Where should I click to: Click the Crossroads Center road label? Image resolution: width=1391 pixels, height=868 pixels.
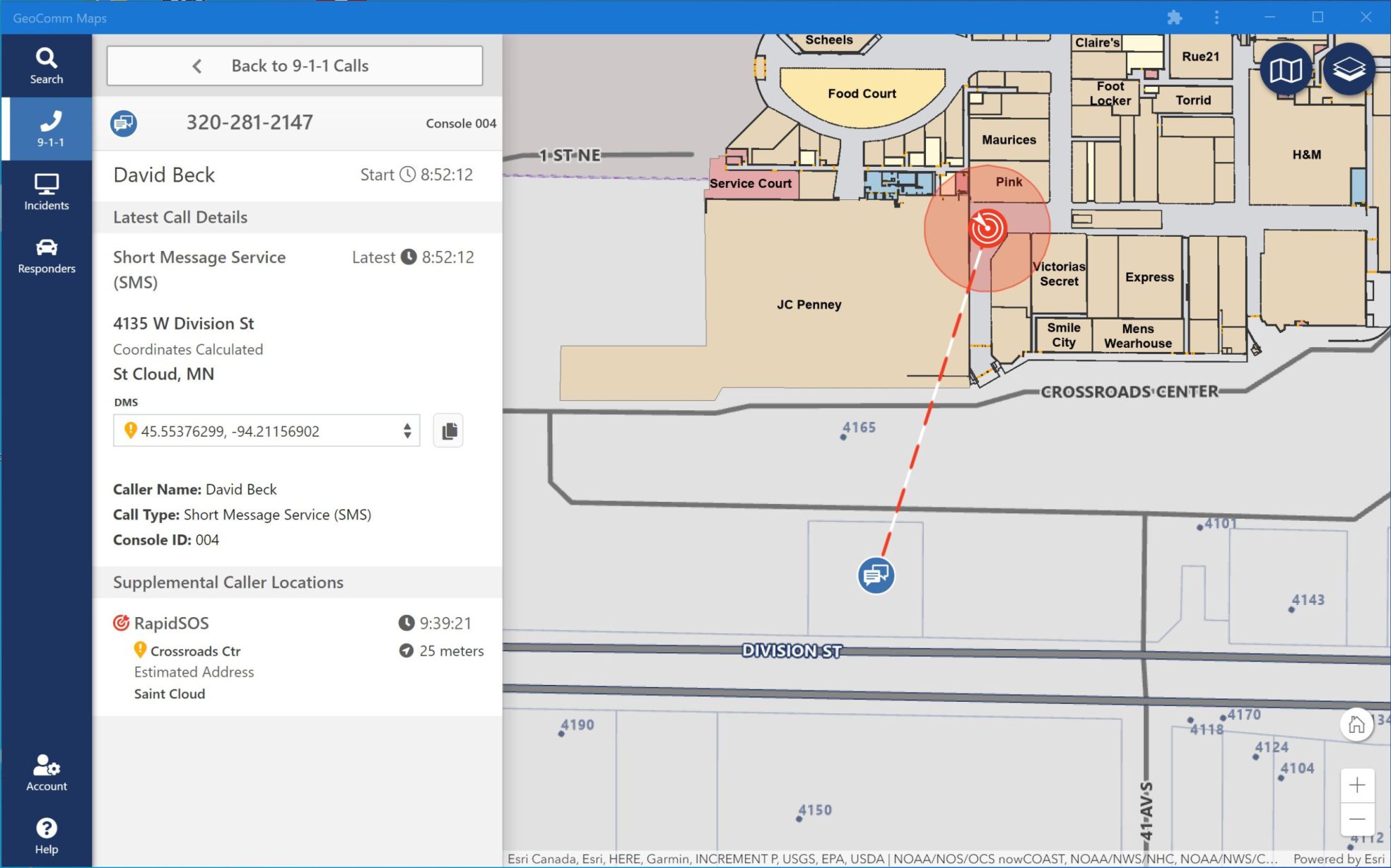pos(1129,392)
